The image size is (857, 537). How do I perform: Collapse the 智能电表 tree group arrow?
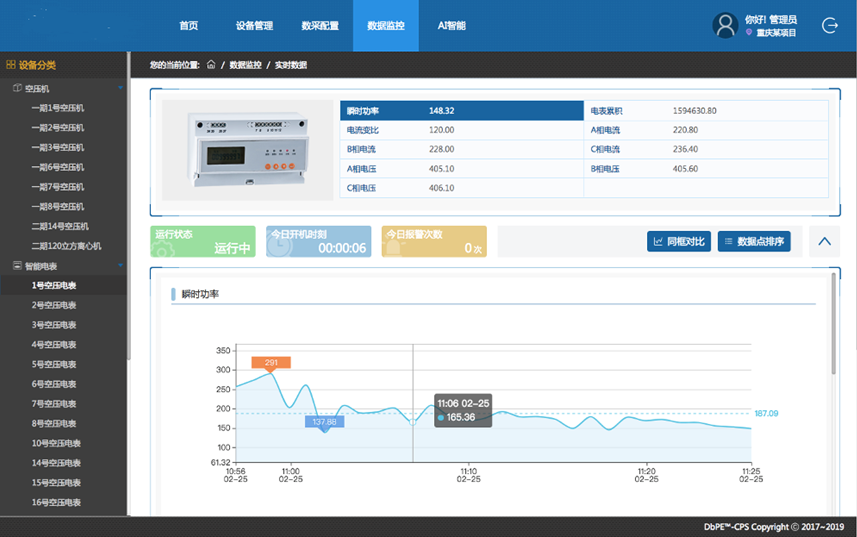[x=120, y=266]
